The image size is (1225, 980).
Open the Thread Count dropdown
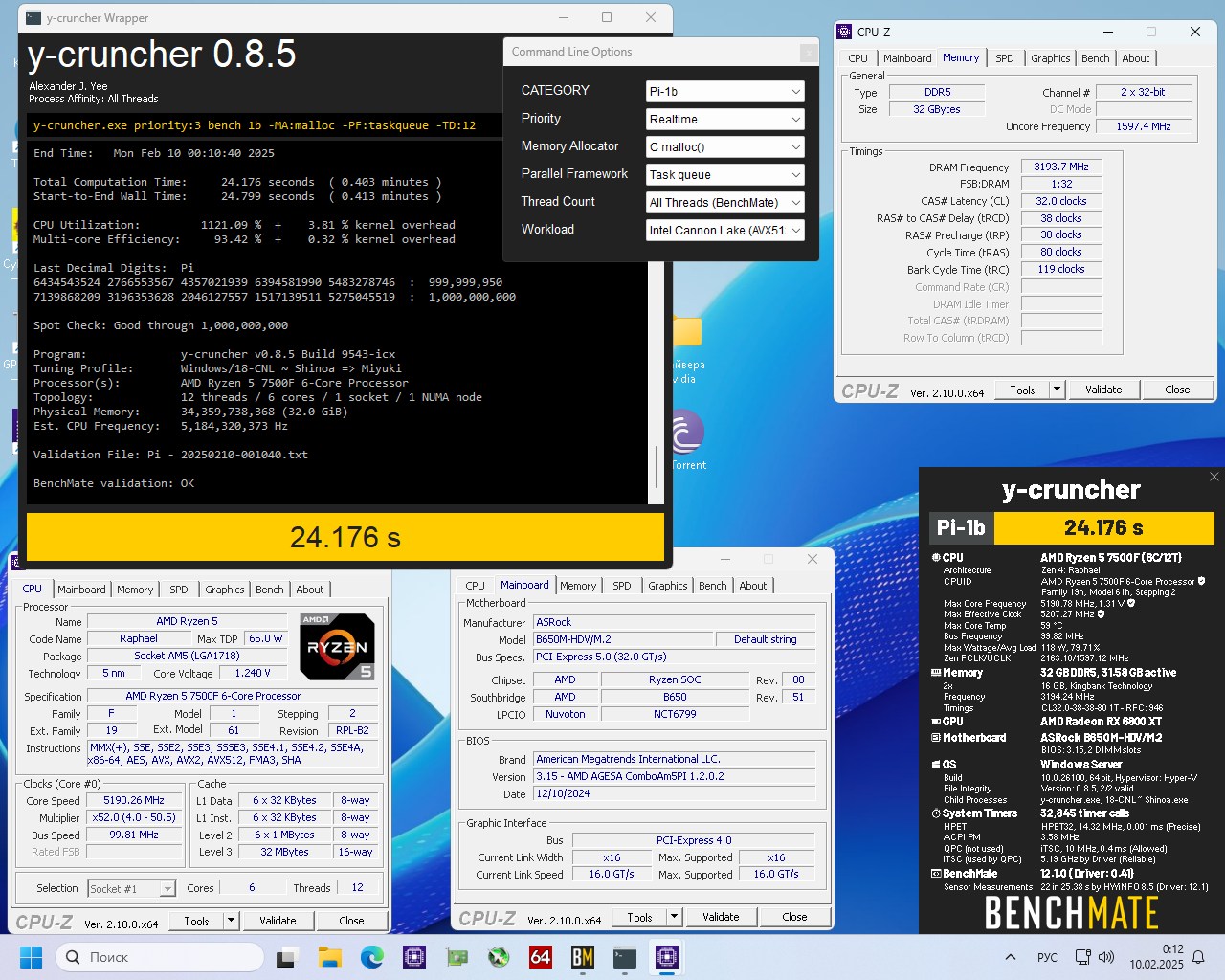[725, 202]
